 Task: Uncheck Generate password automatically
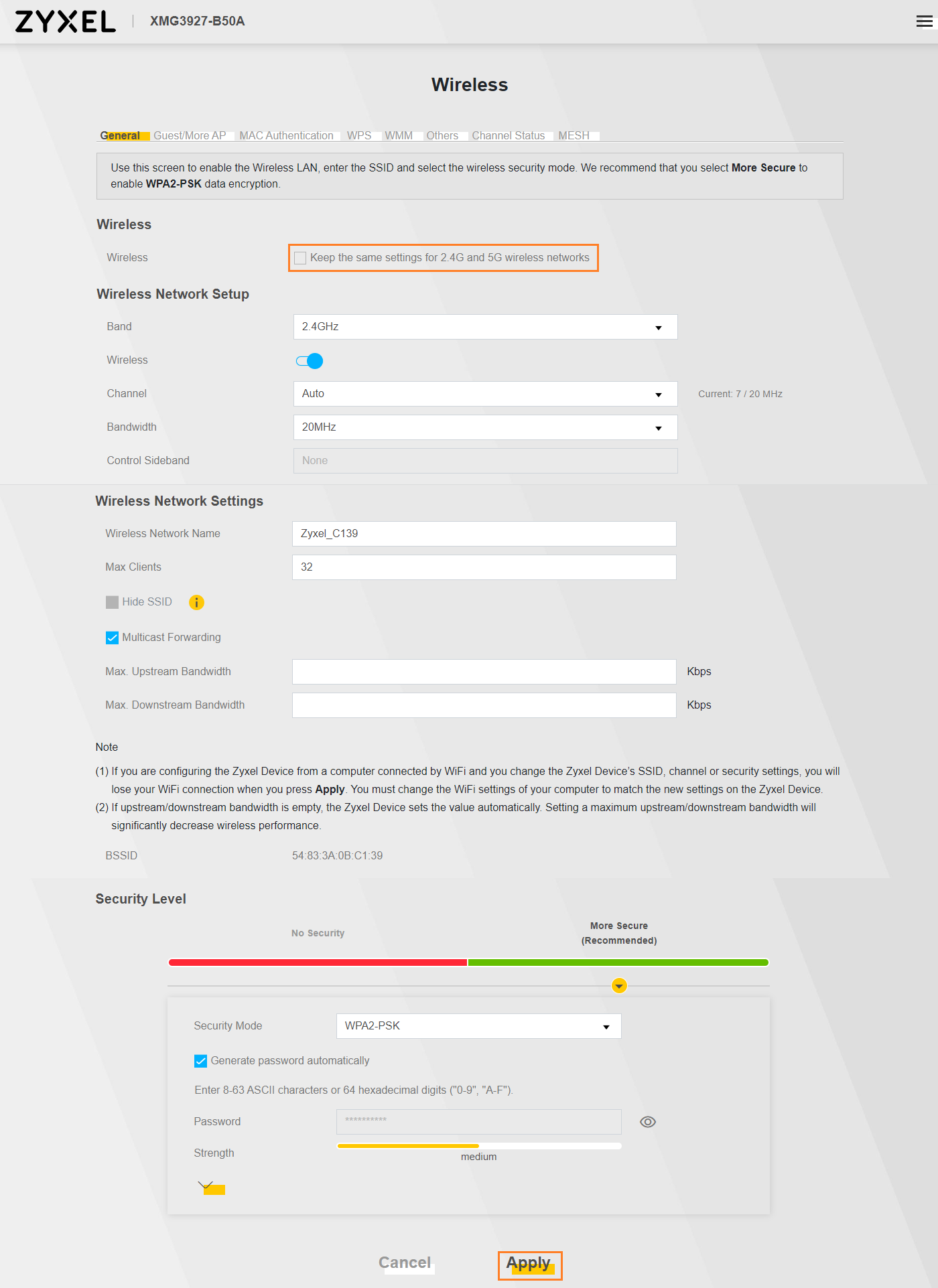pos(201,1061)
